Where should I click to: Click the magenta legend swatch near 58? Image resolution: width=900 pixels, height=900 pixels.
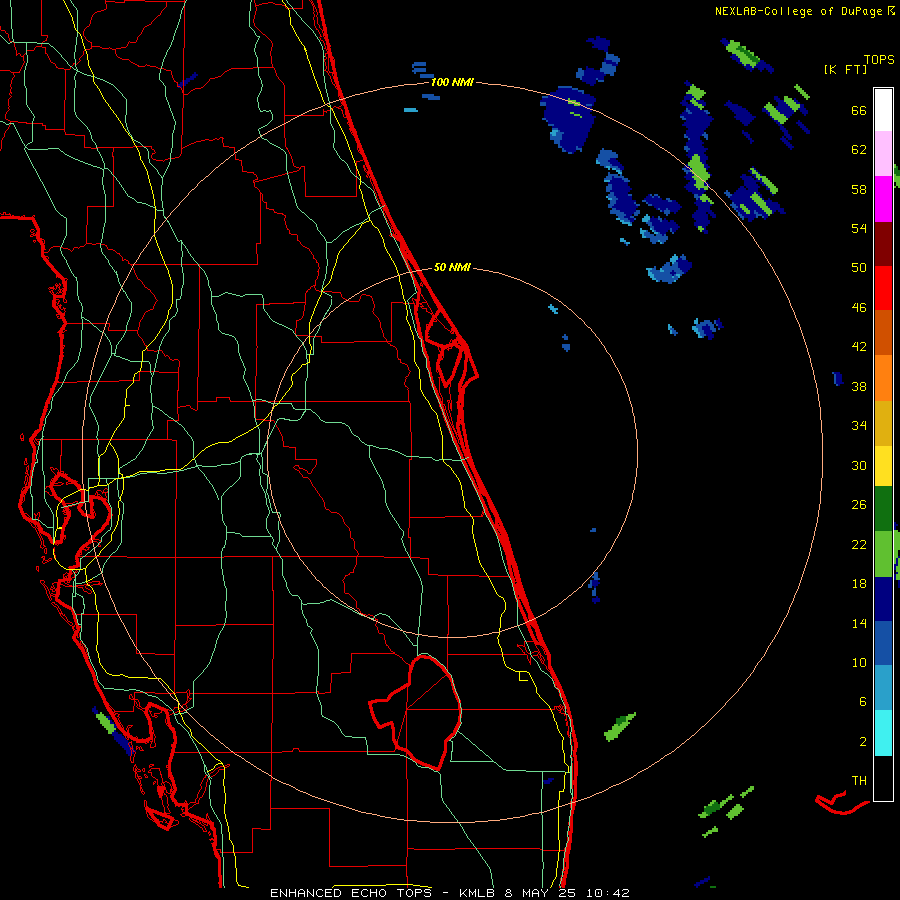click(883, 199)
